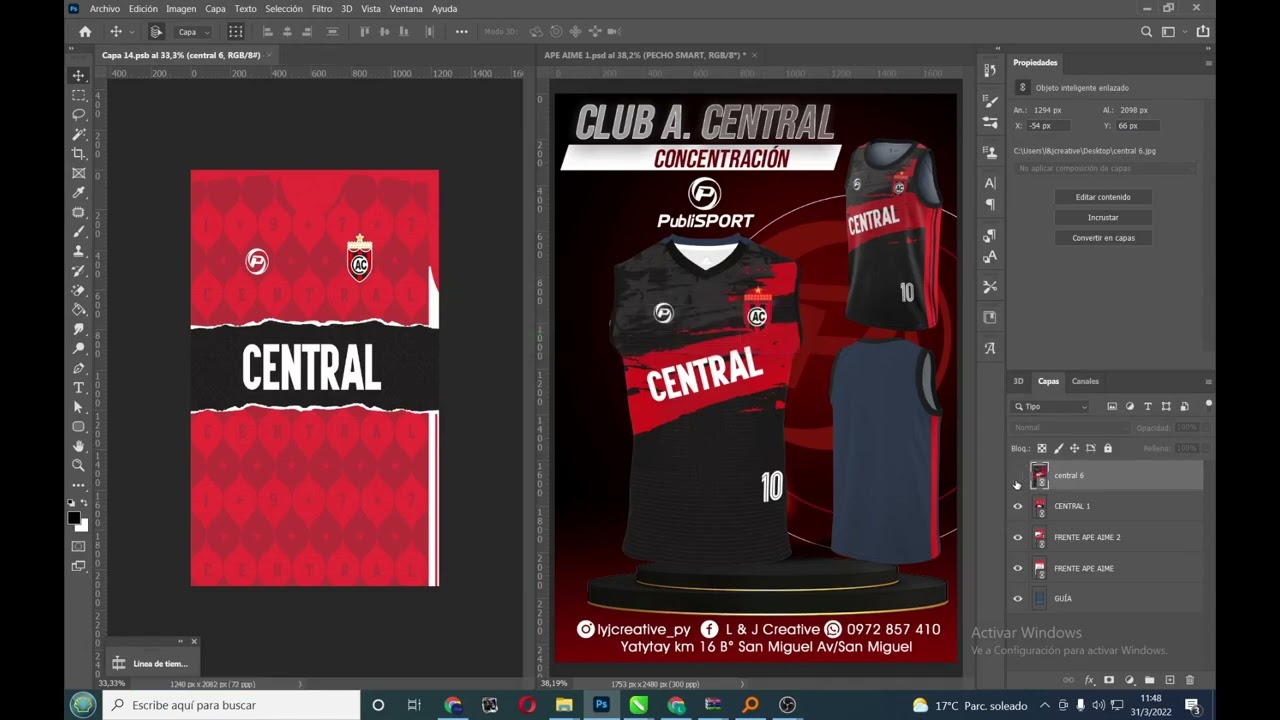This screenshot has height=720, width=1280.
Task: Click the Incrustar button
Action: (x=1103, y=217)
